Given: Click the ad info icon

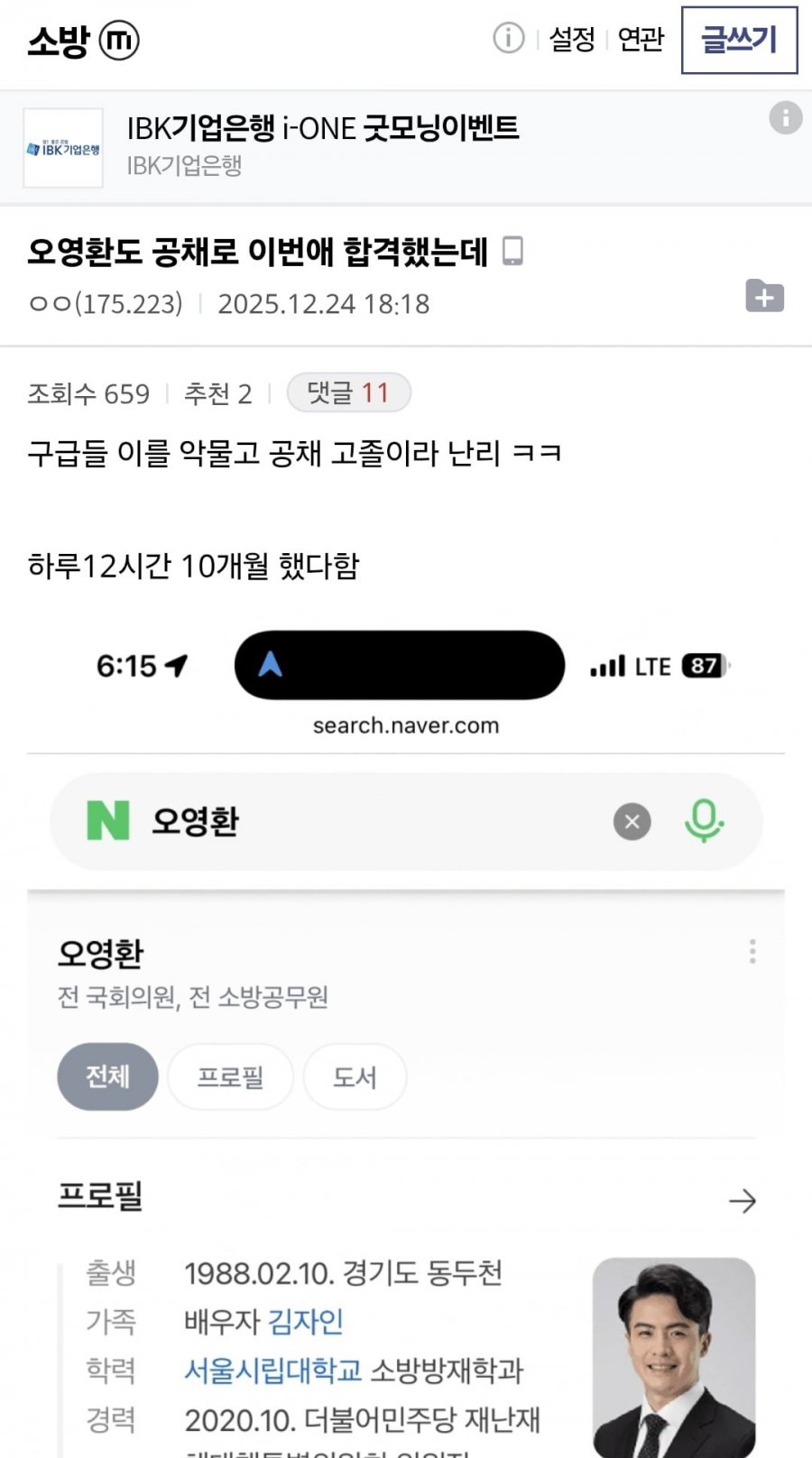Looking at the screenshot, I should click(x=785, y=118).
